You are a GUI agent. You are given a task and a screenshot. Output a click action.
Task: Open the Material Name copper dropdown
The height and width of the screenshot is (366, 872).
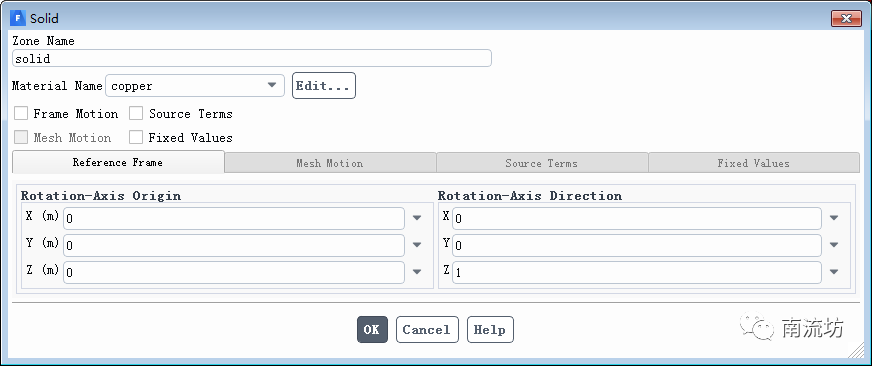point(195,86)
